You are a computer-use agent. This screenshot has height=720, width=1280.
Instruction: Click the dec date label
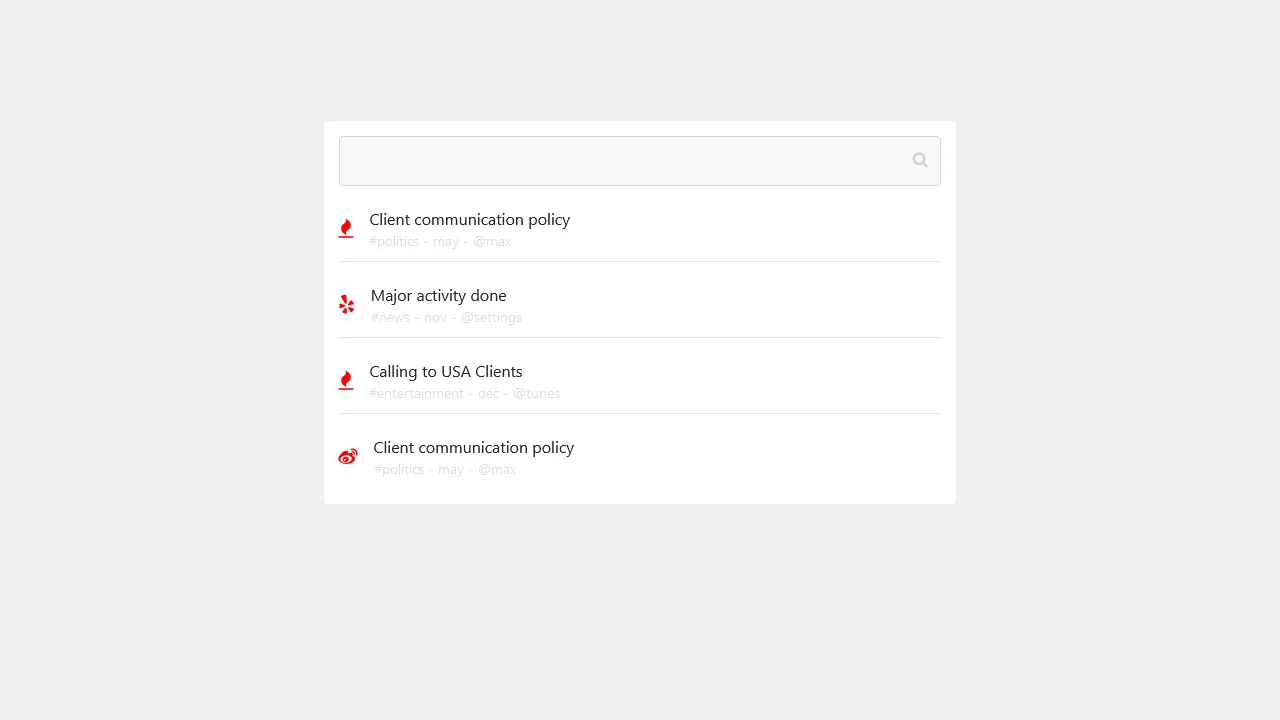coord(488,393)
